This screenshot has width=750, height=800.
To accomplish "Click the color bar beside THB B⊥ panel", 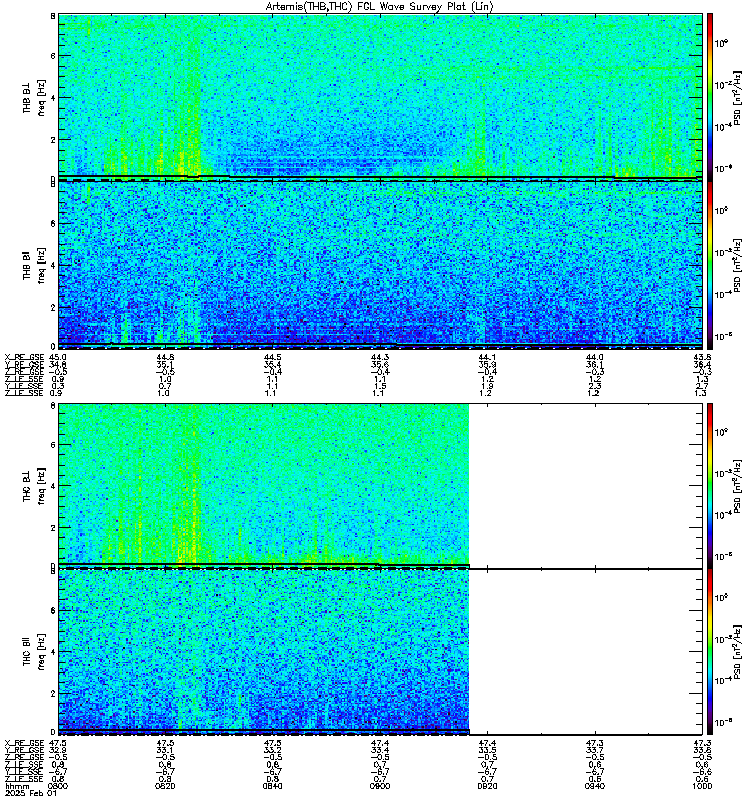I will 709,97.
